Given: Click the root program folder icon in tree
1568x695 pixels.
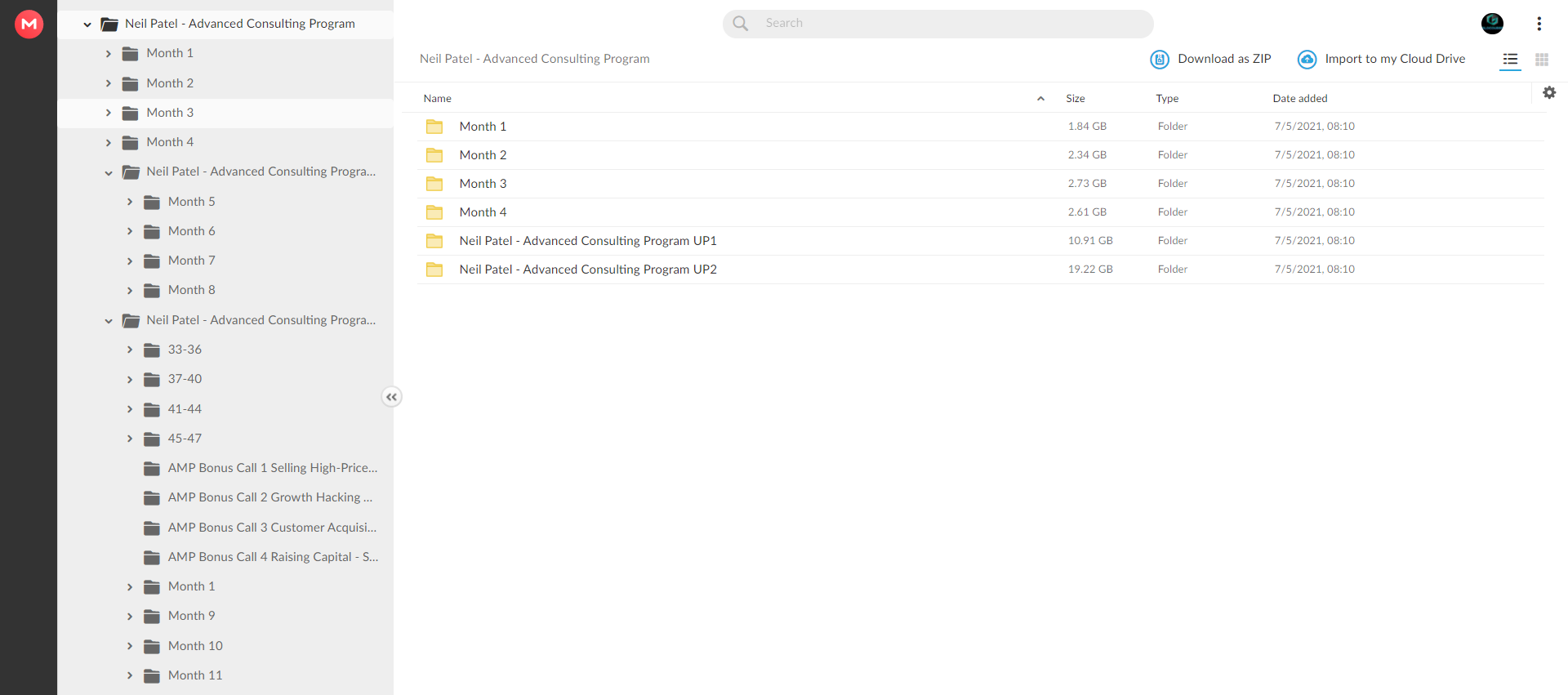Looking at the screenshot, I should (x=109, y=24).
